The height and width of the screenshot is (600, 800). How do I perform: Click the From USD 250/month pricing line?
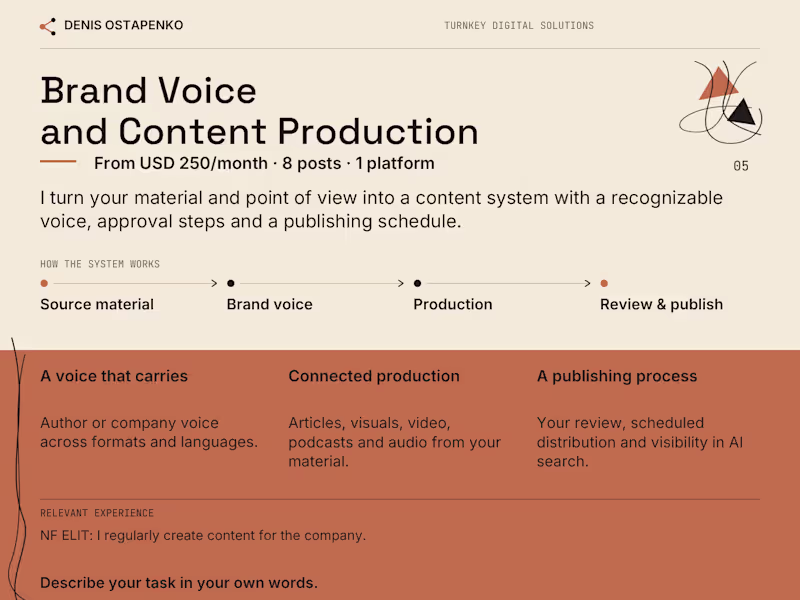click(264, 163)
